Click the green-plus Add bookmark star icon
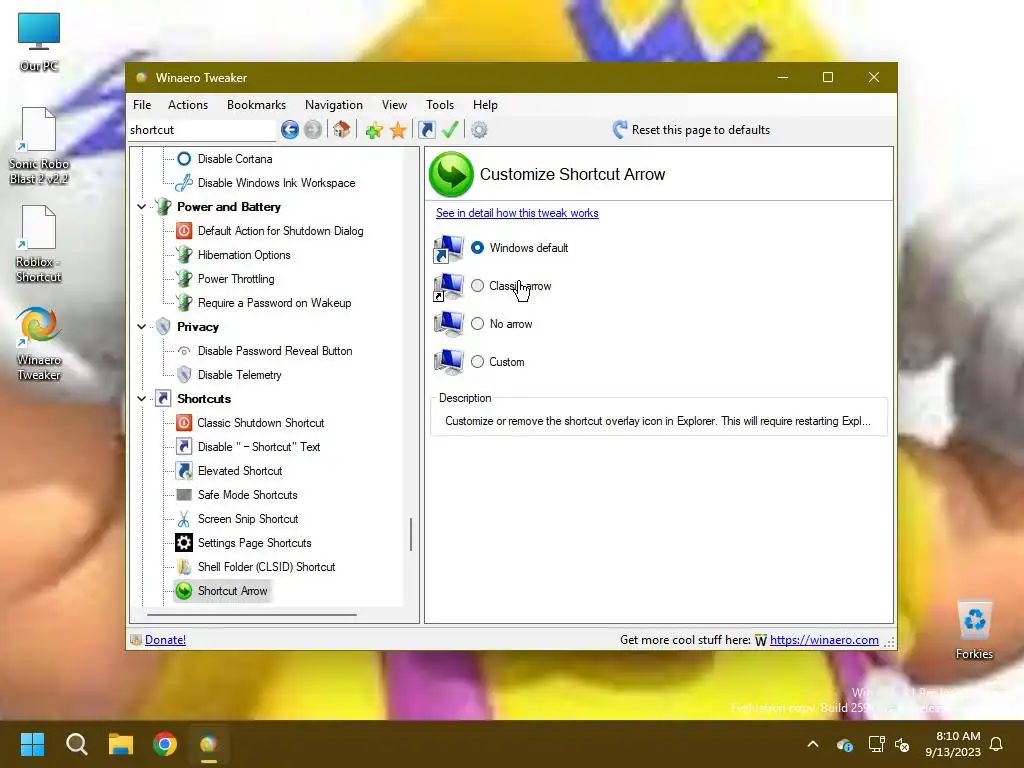The width and height of the screenshot is (1024, 768). (x=374, y=131)
